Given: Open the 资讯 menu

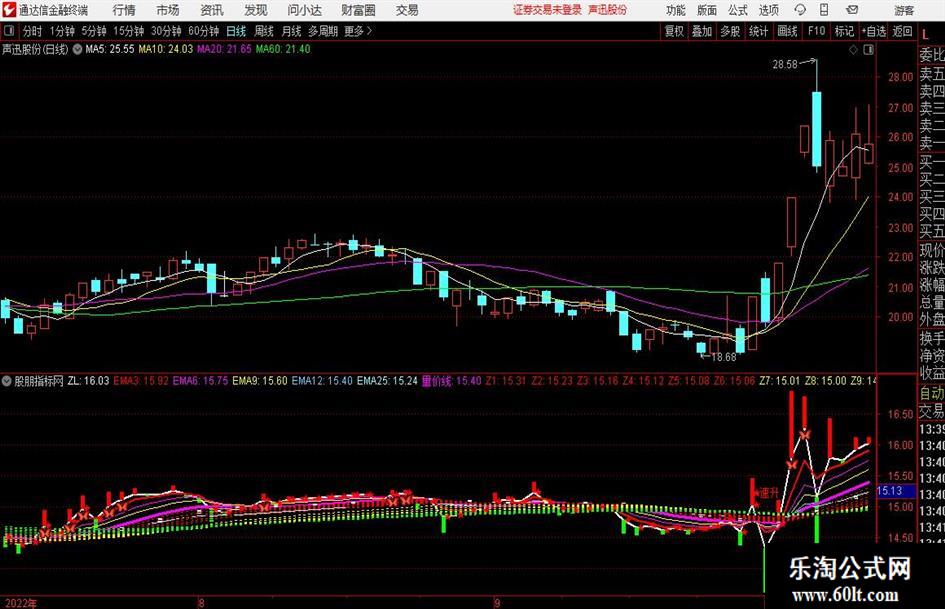Looking at the screenshot, I should (x=212, y=10).
